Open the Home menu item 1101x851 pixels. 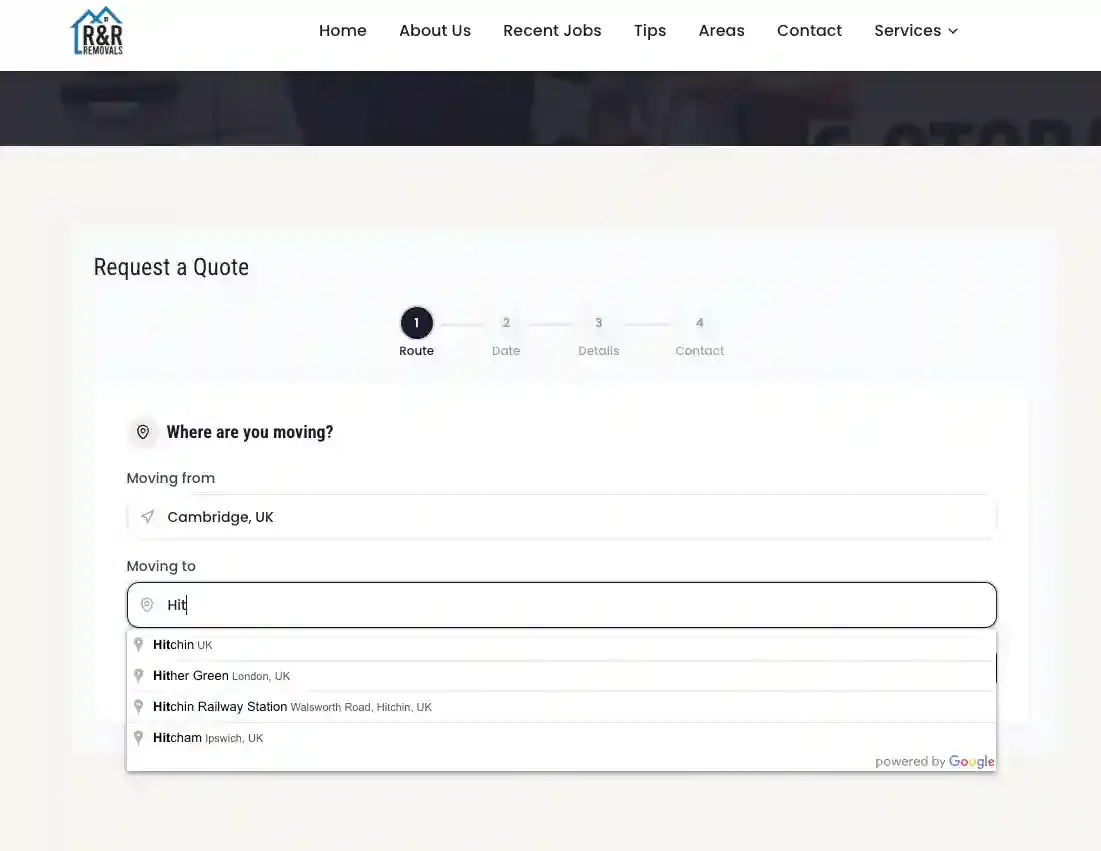click(343, 30)
